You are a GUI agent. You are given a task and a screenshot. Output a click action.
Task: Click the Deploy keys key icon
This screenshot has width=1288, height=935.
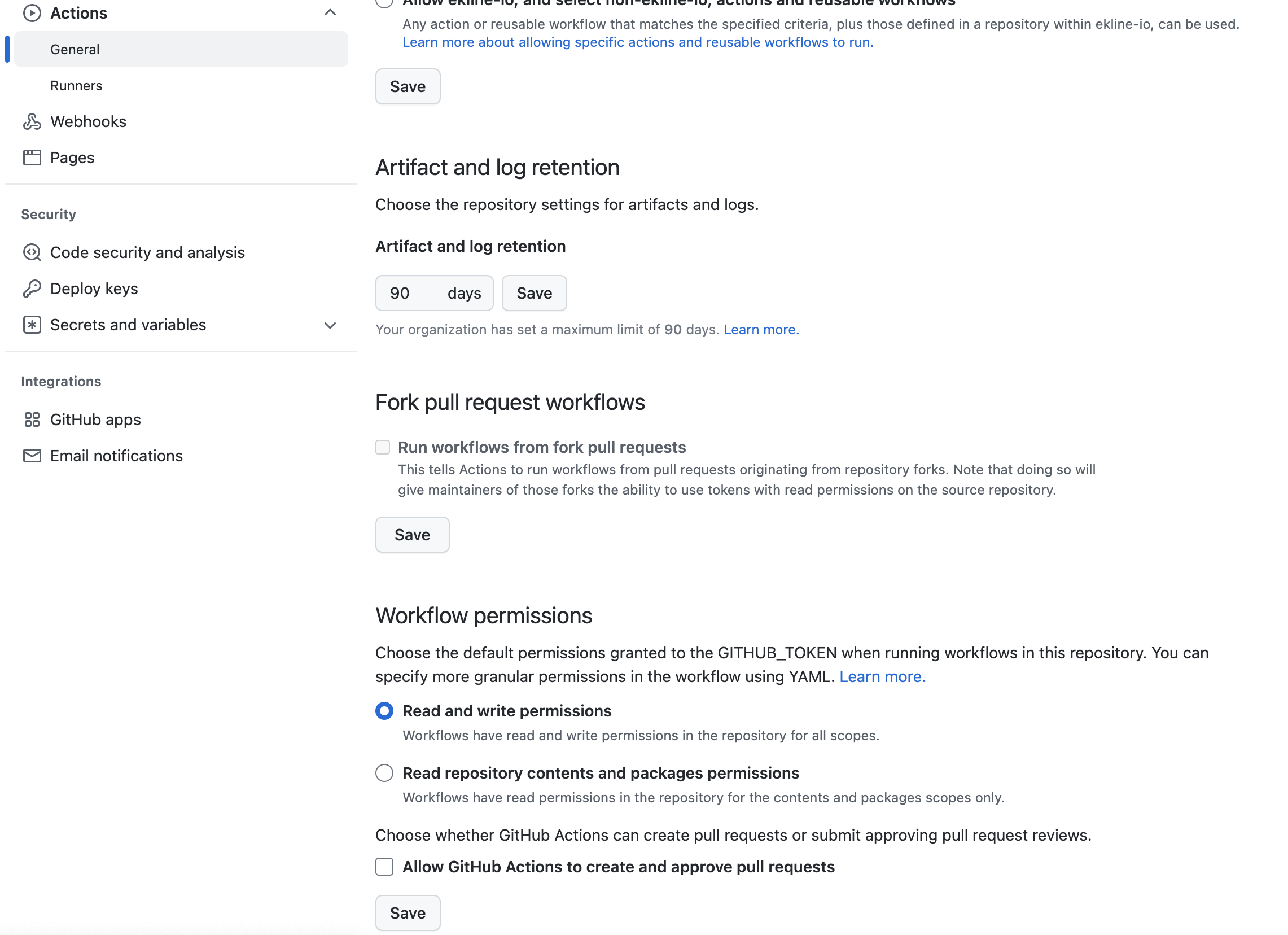point(32,289)
